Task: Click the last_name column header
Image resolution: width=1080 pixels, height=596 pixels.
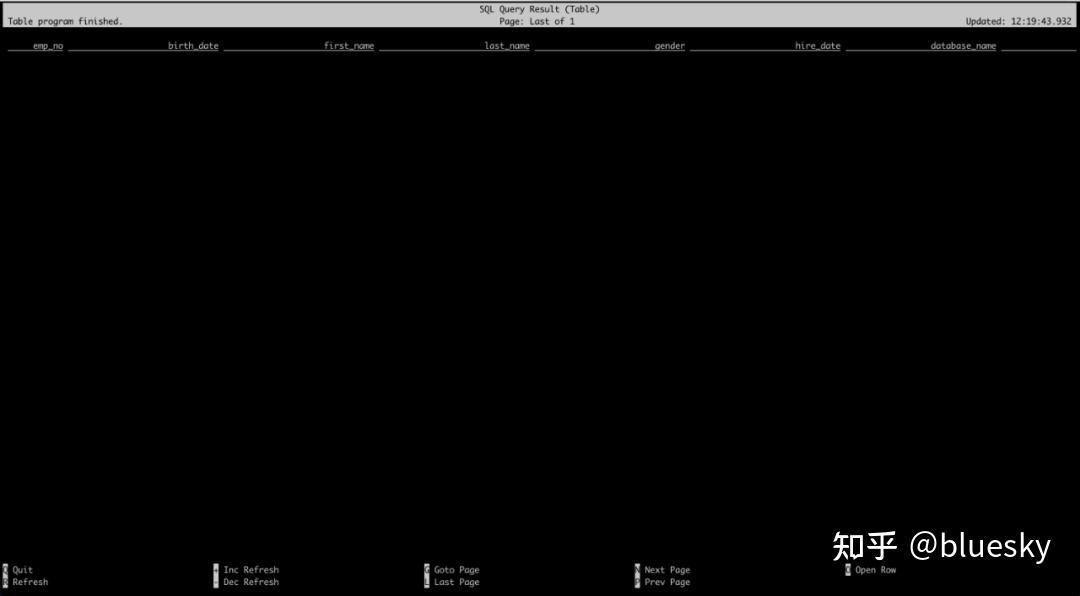Action: coord(506,45)
